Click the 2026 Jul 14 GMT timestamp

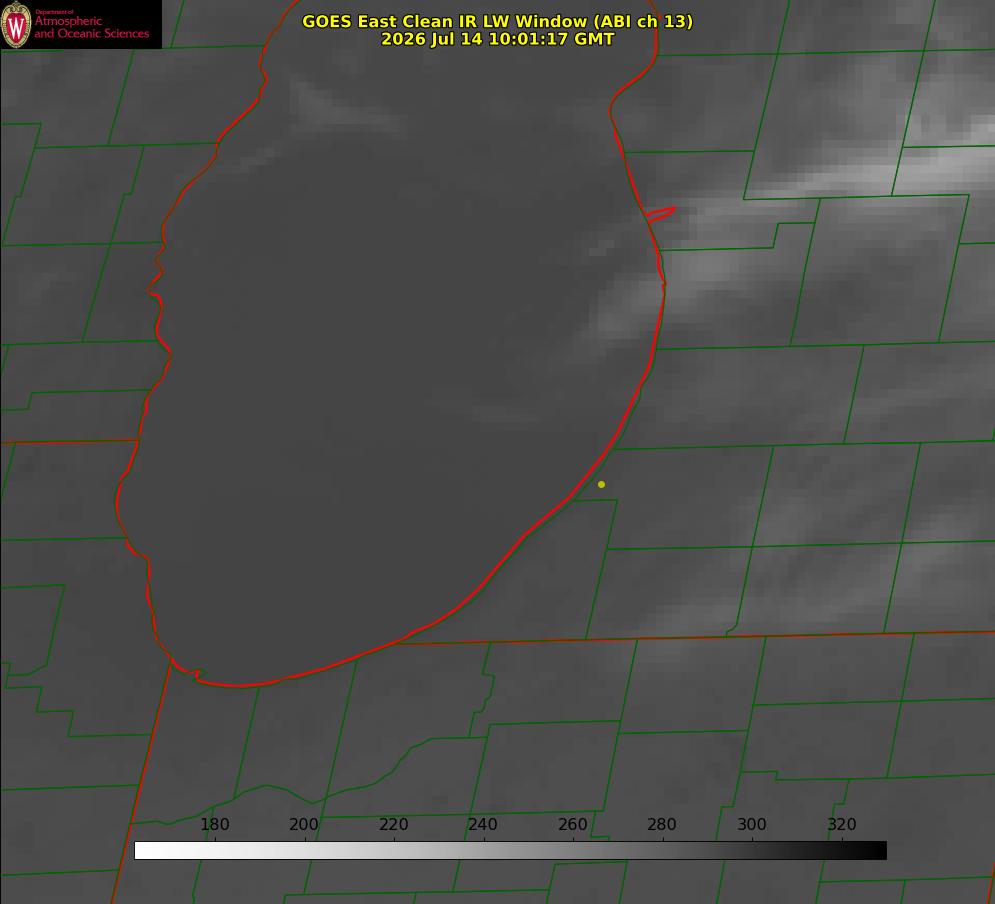498,39
